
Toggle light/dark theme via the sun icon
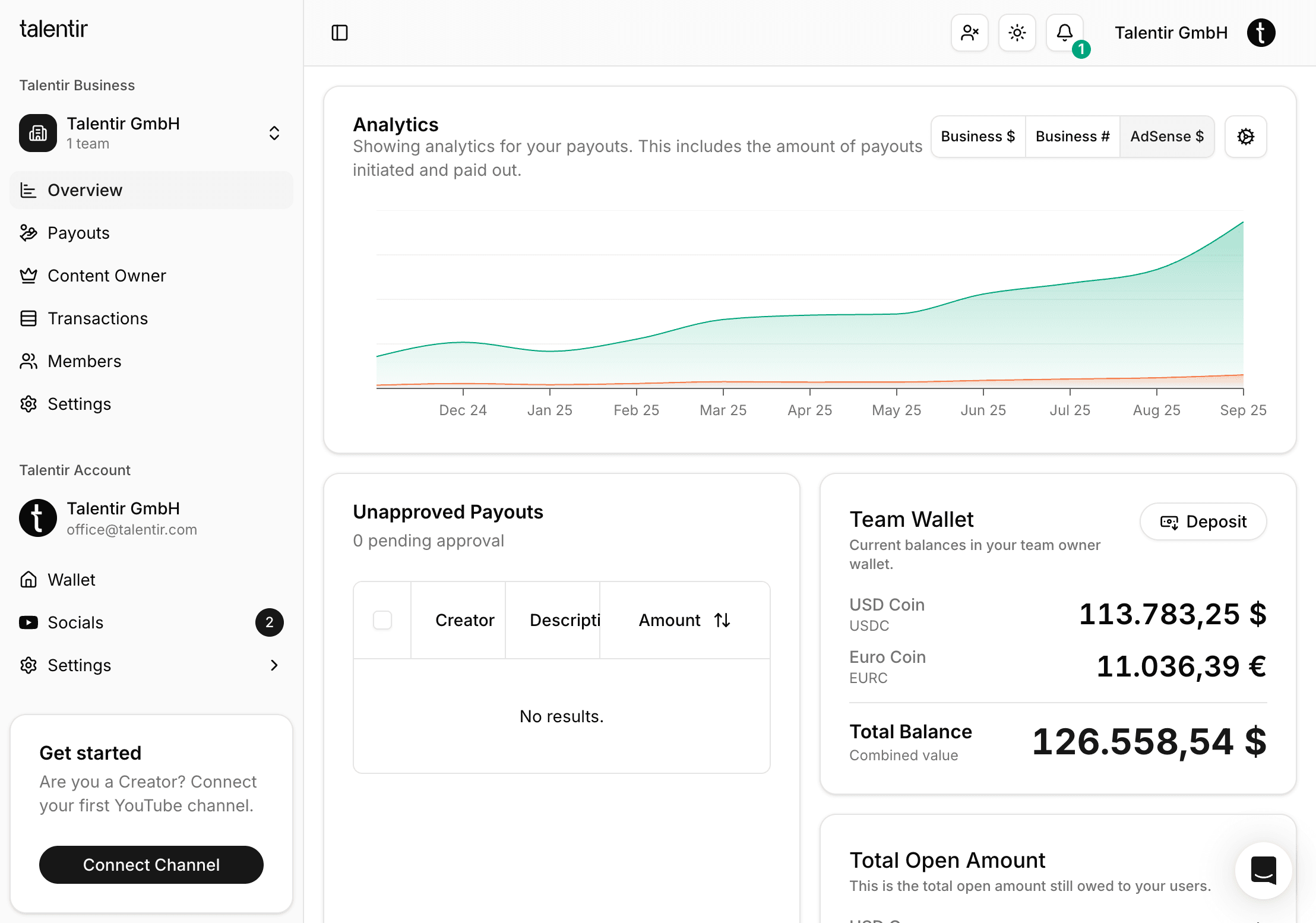tap(1017, 33)
